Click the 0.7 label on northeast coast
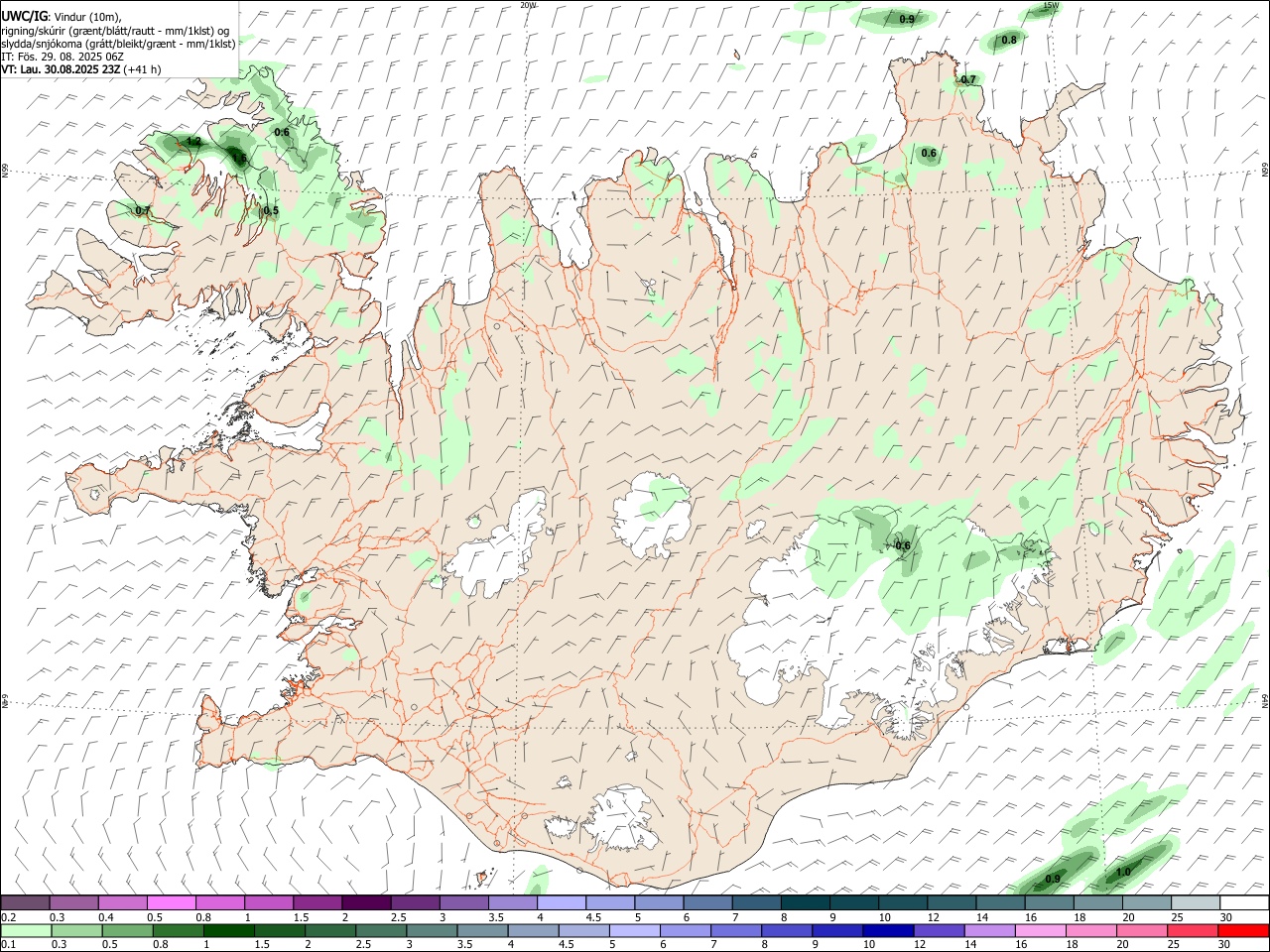Viewport: 1270px width, 952px height. (968, 79)
